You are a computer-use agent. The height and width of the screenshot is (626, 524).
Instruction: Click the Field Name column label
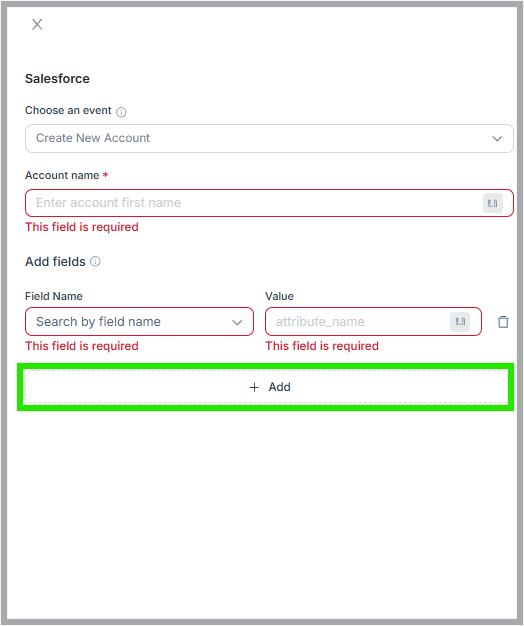pyautogui.click(x=54, y=296)
